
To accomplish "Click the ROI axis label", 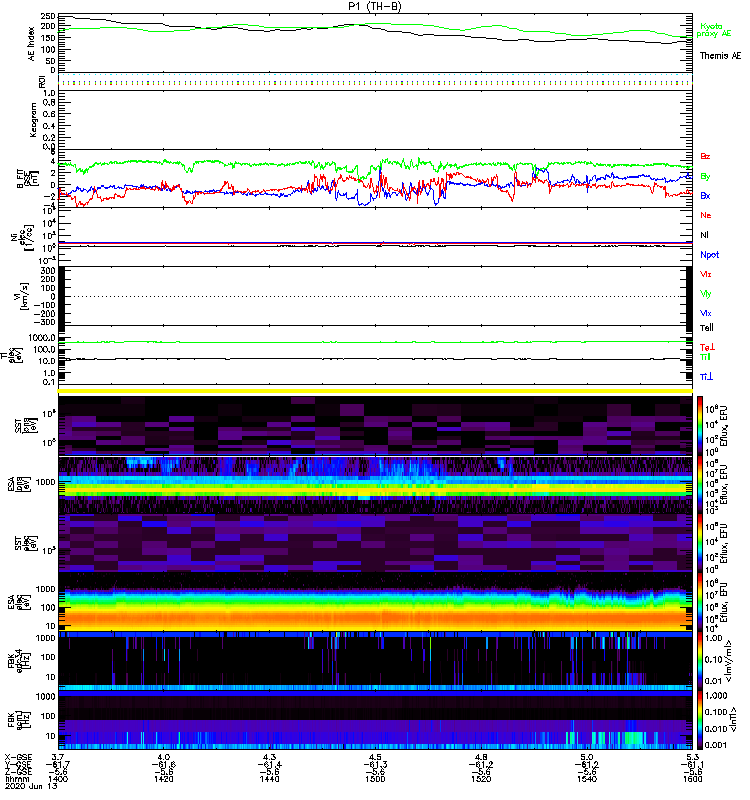I will pos(42,82).
